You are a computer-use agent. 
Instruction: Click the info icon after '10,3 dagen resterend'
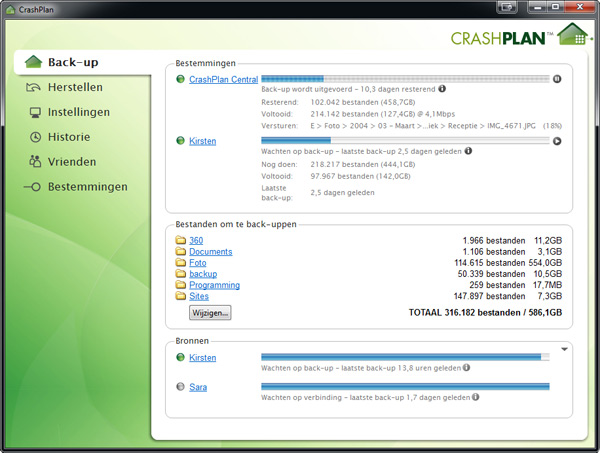pyautogui.click(x=442, y=89)
